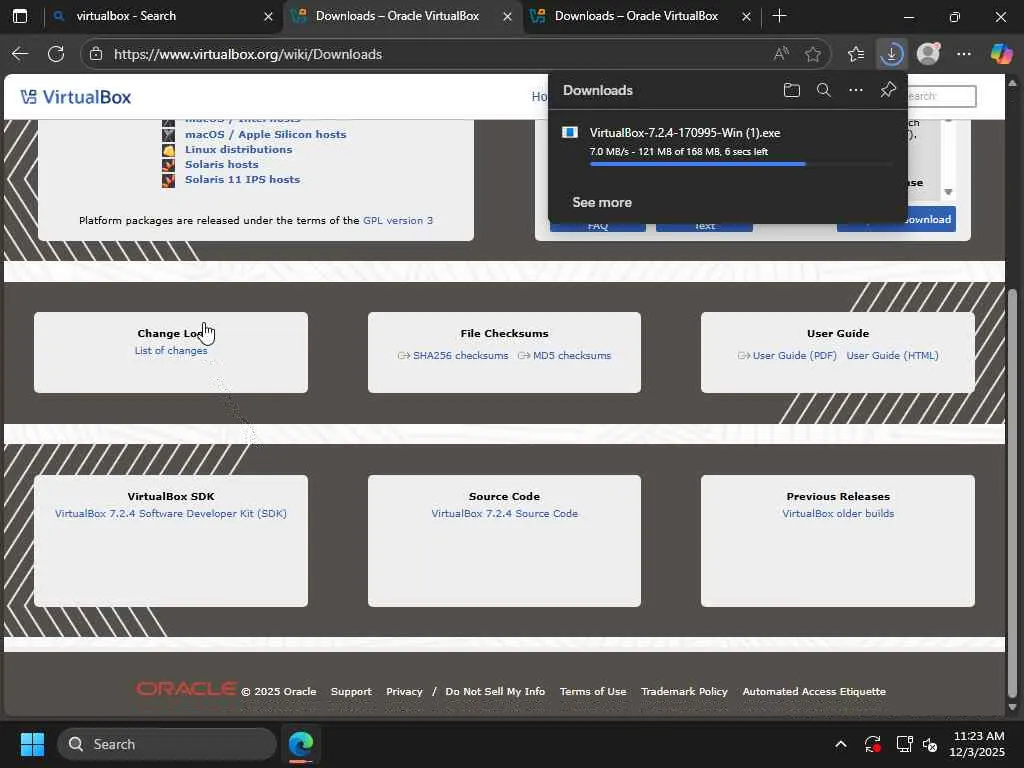Open the sync status tray icon
The image size is (1024, 768).
coord(872,744)
